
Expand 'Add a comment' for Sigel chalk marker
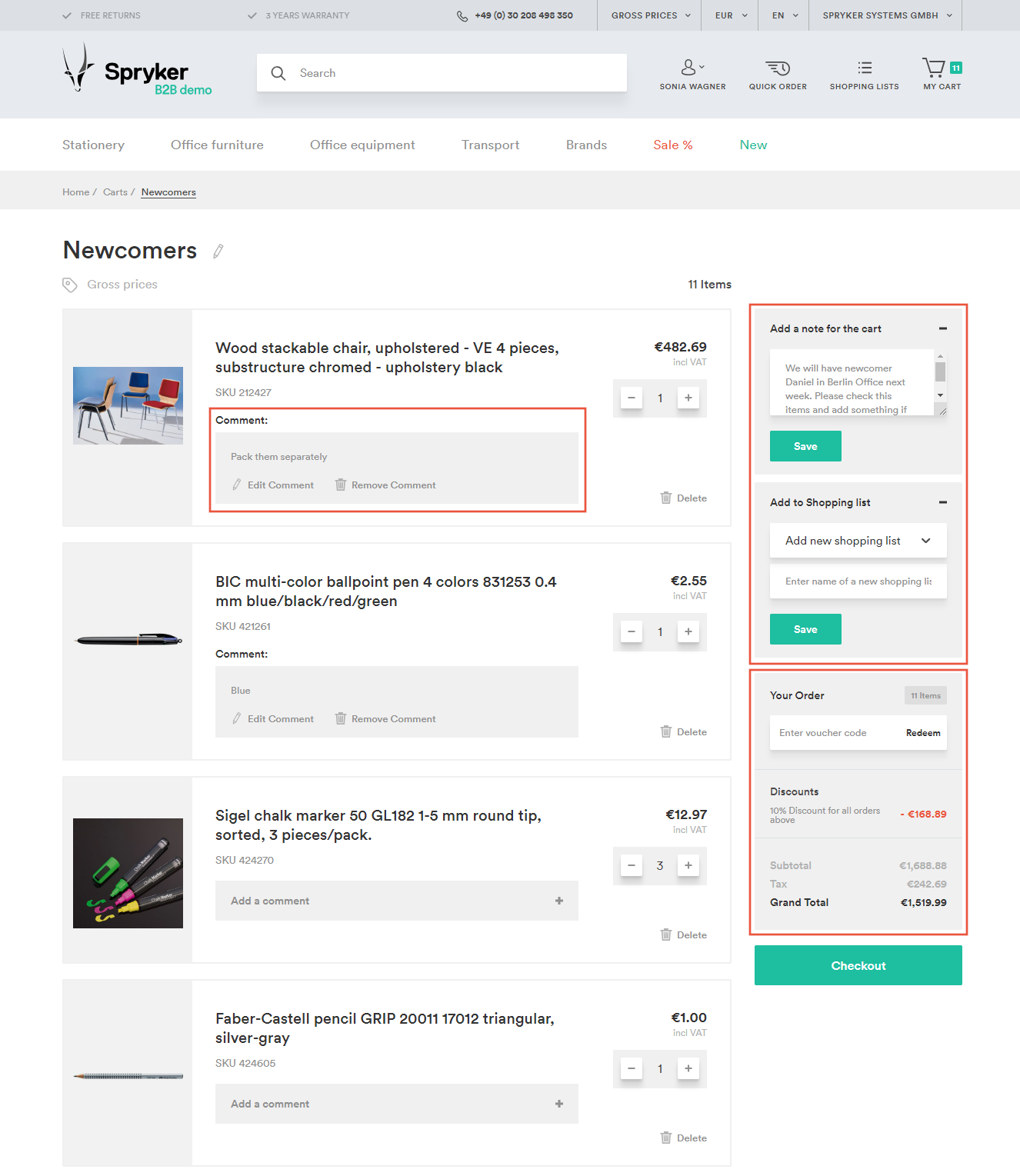coord(397,901)
